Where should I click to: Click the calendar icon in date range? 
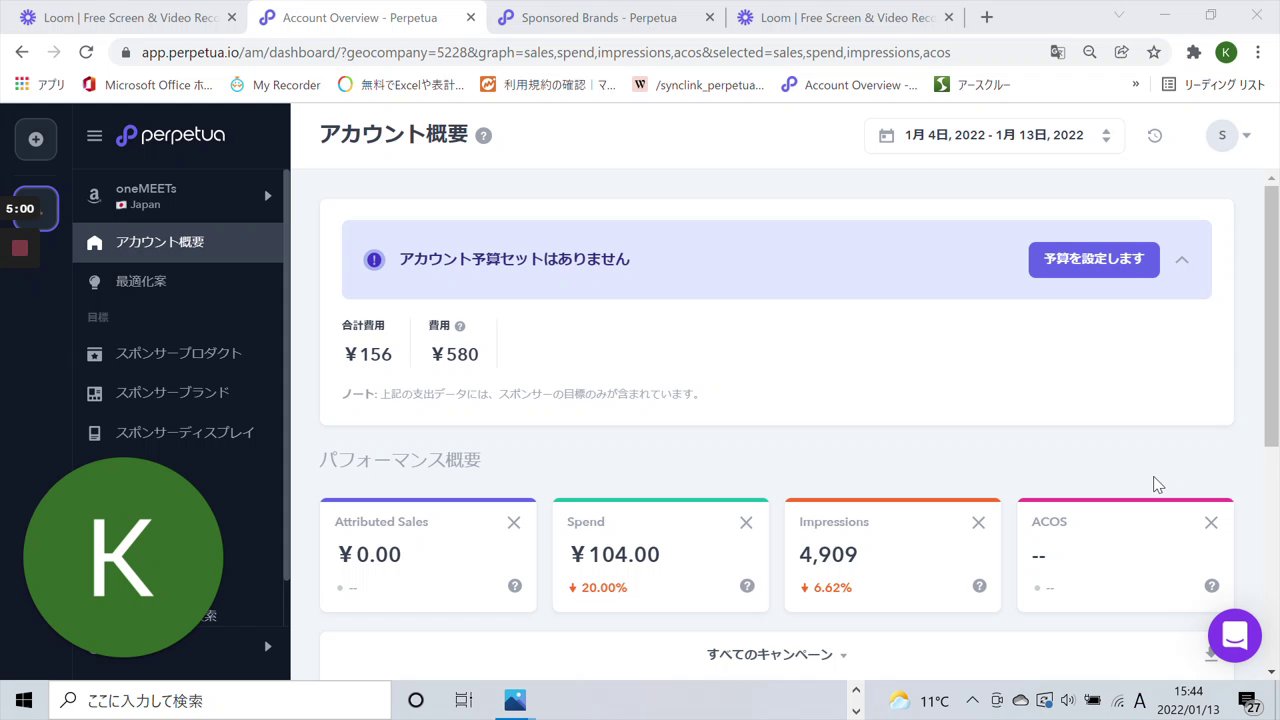tap(886, 135)
